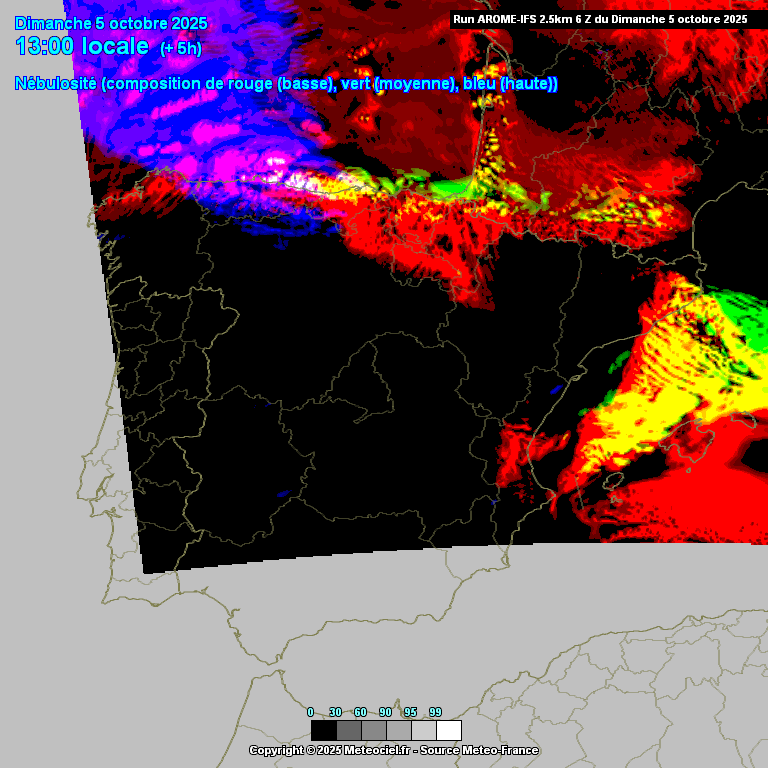Screen dimensions: 768x768
Task: Select the dark gray legend swatch labeled 30
Action: [x=348, y=730]
